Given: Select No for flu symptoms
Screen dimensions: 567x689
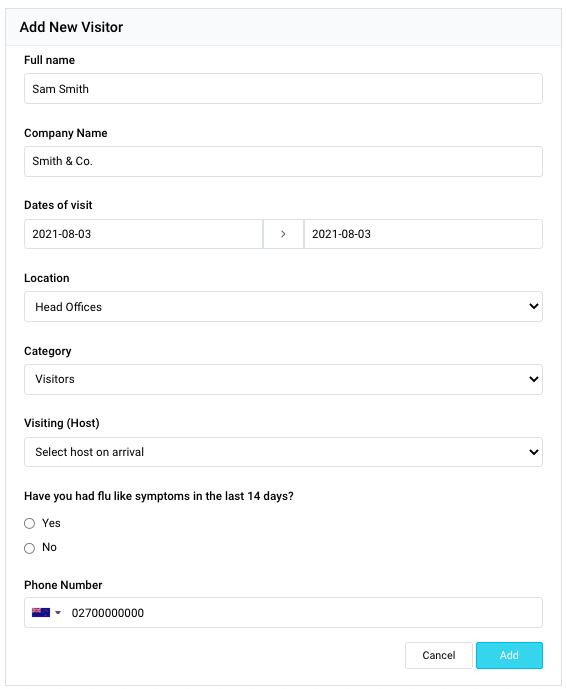Looking at the screenshot, I should point(29,548).
